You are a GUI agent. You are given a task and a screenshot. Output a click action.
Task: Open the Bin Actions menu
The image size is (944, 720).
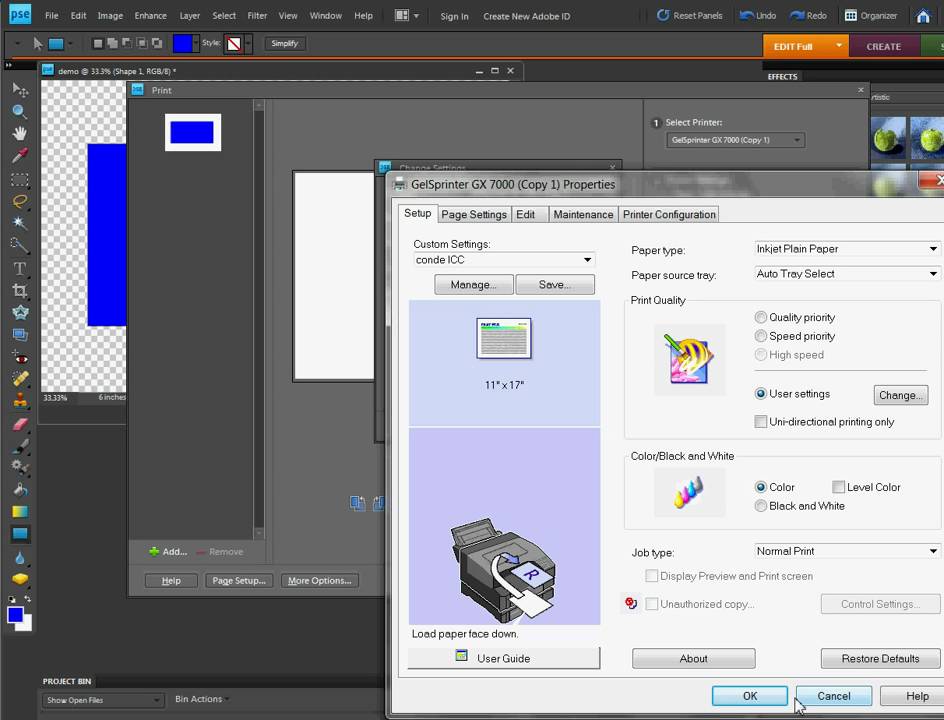[202, 699]
